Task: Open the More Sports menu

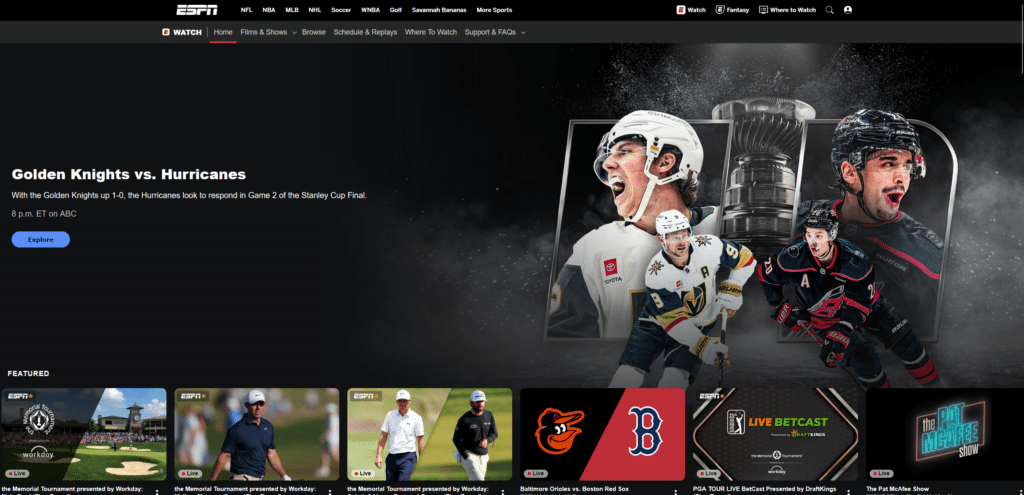Action: point(494,10)
